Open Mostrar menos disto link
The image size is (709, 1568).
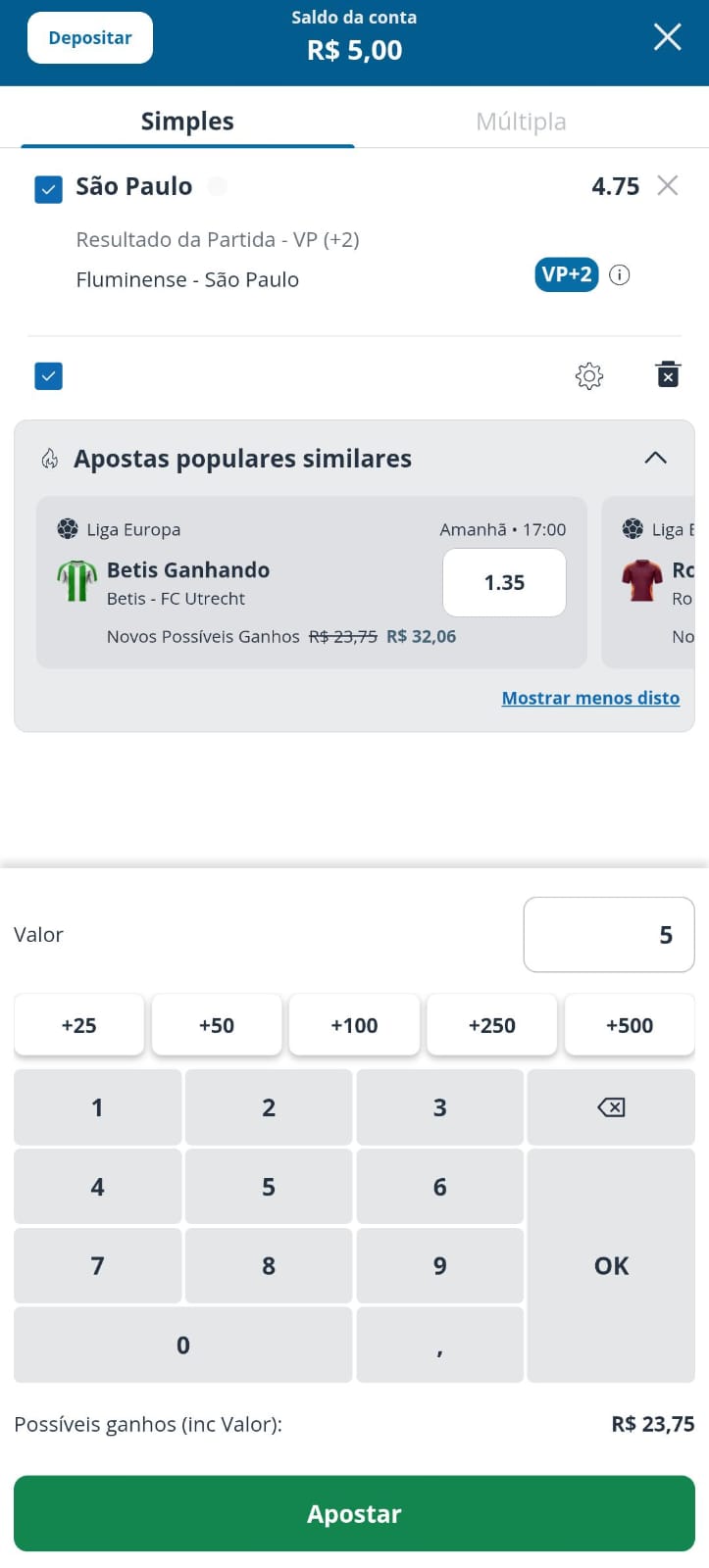pos(590,698)
